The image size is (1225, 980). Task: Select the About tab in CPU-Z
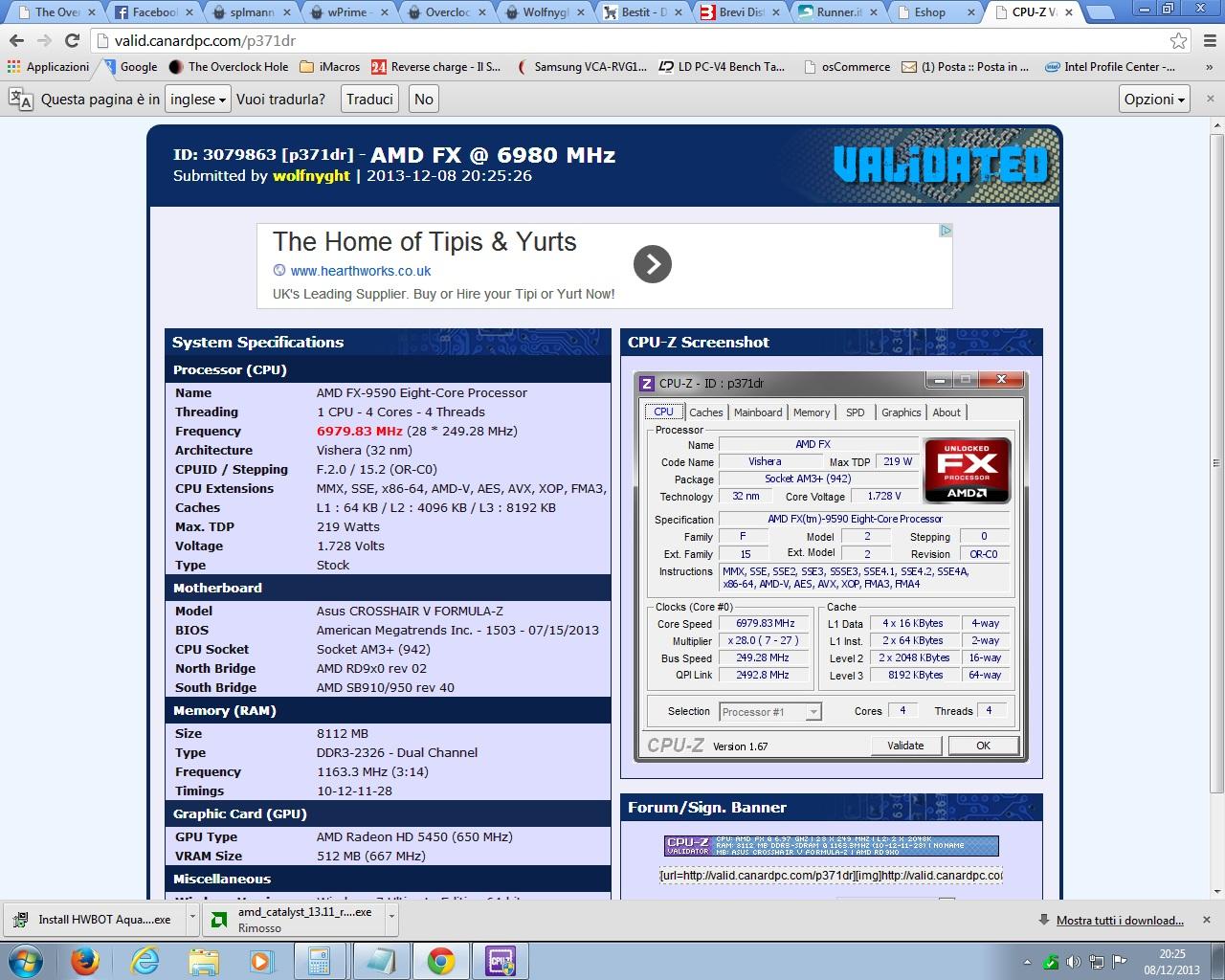[947, 412]
